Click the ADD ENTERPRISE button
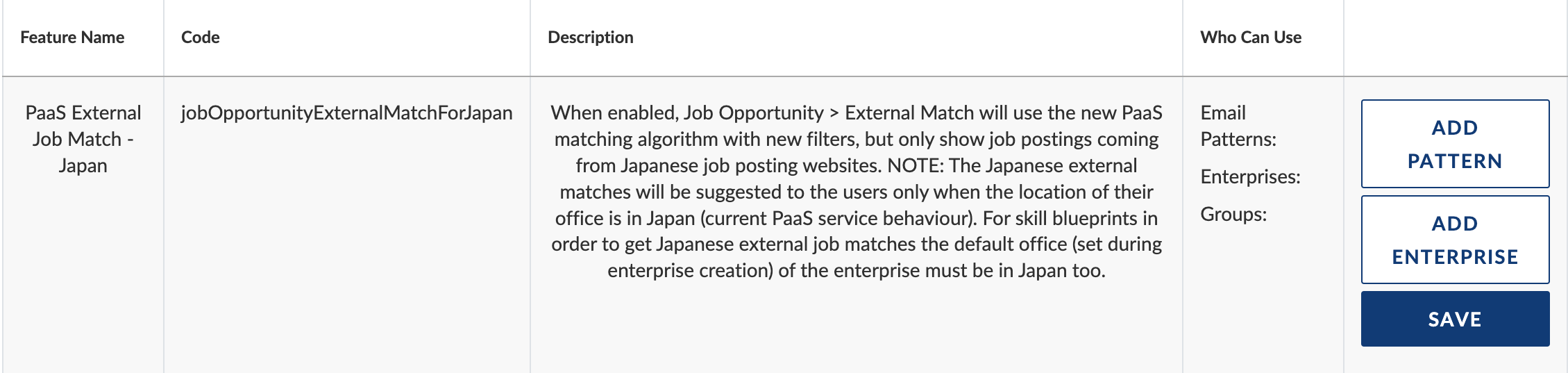The height and width of the screenshot is (373, 1568). pyautogui.click(x=1455, y=240)
